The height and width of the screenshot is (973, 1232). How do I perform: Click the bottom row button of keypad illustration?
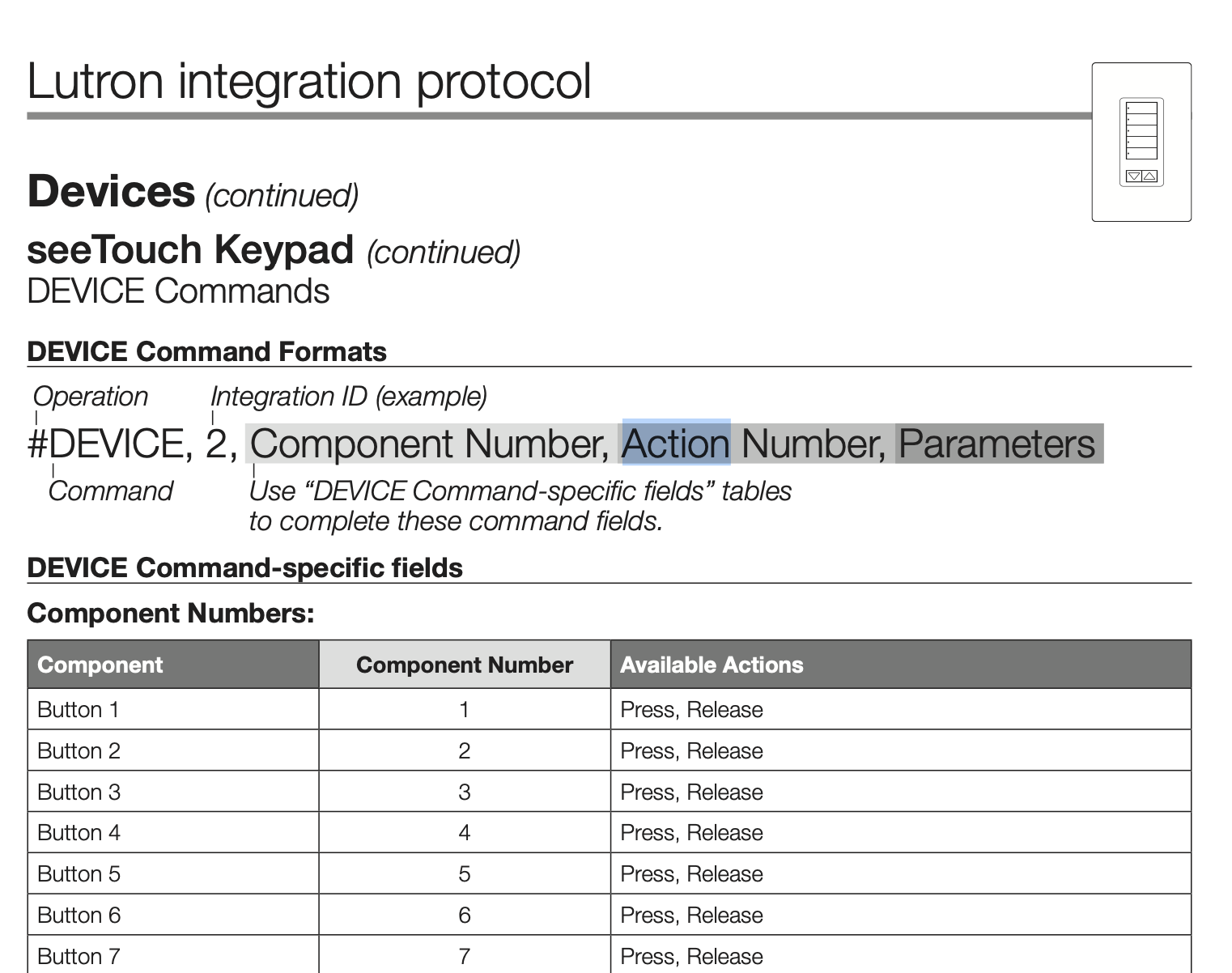click(1142, 154)
